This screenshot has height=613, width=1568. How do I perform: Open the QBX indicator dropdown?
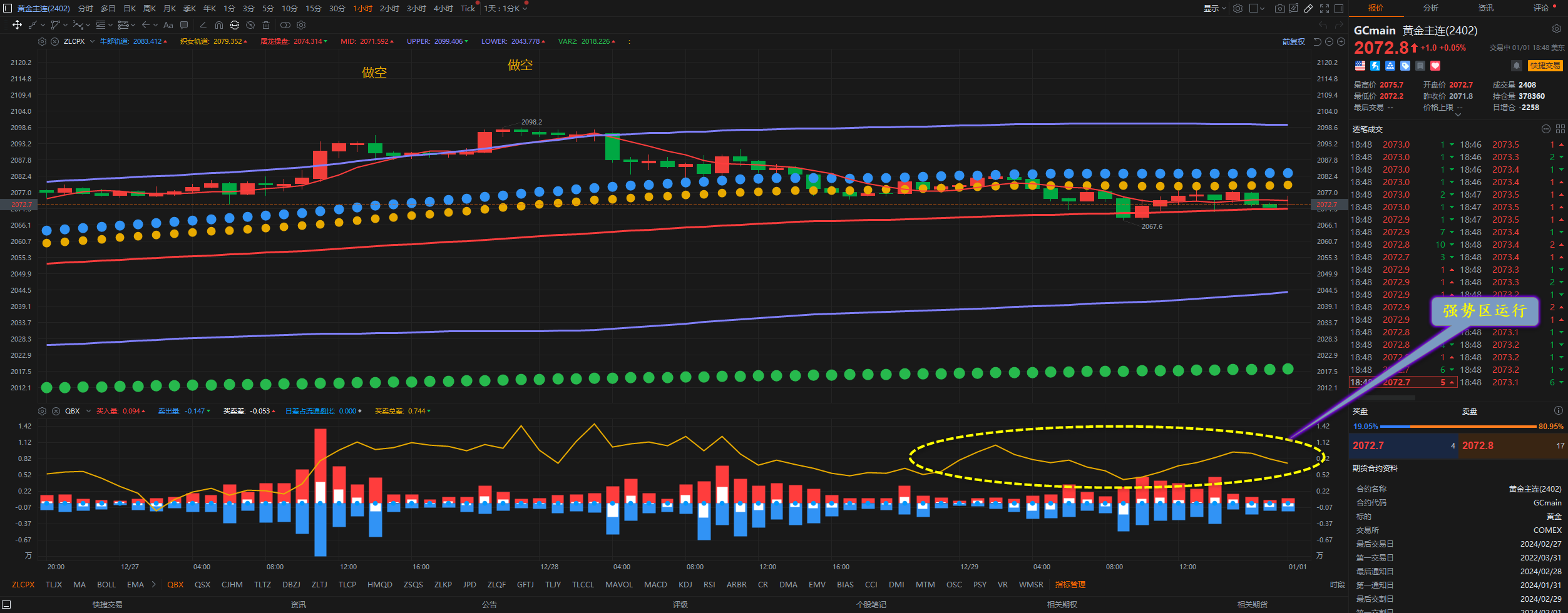[88, 411]
